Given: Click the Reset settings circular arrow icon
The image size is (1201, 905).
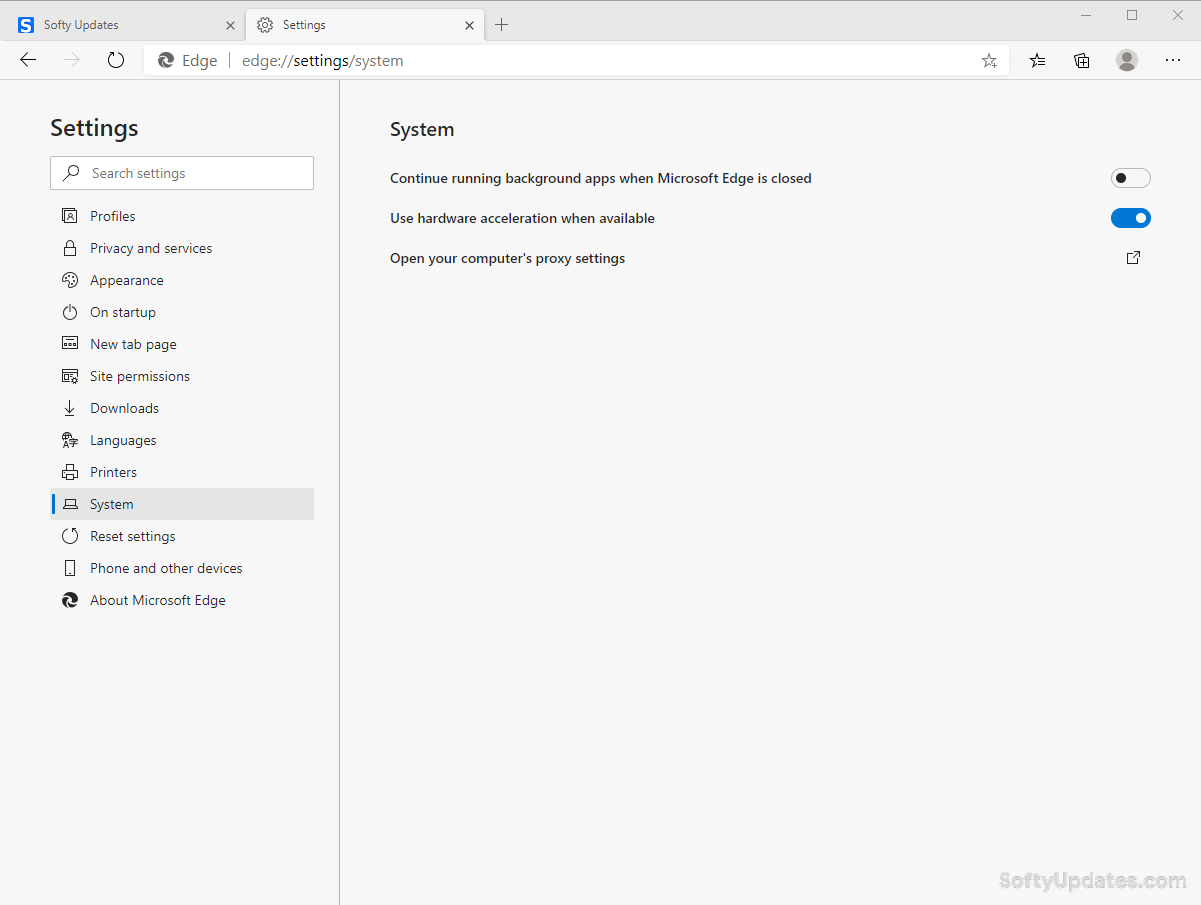Looking at the screenshot, I should pyautogui.click(x=70, y=536).
